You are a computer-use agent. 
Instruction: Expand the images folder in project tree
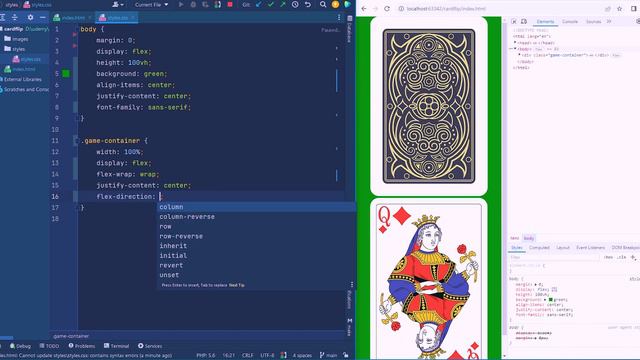point(16,39)
